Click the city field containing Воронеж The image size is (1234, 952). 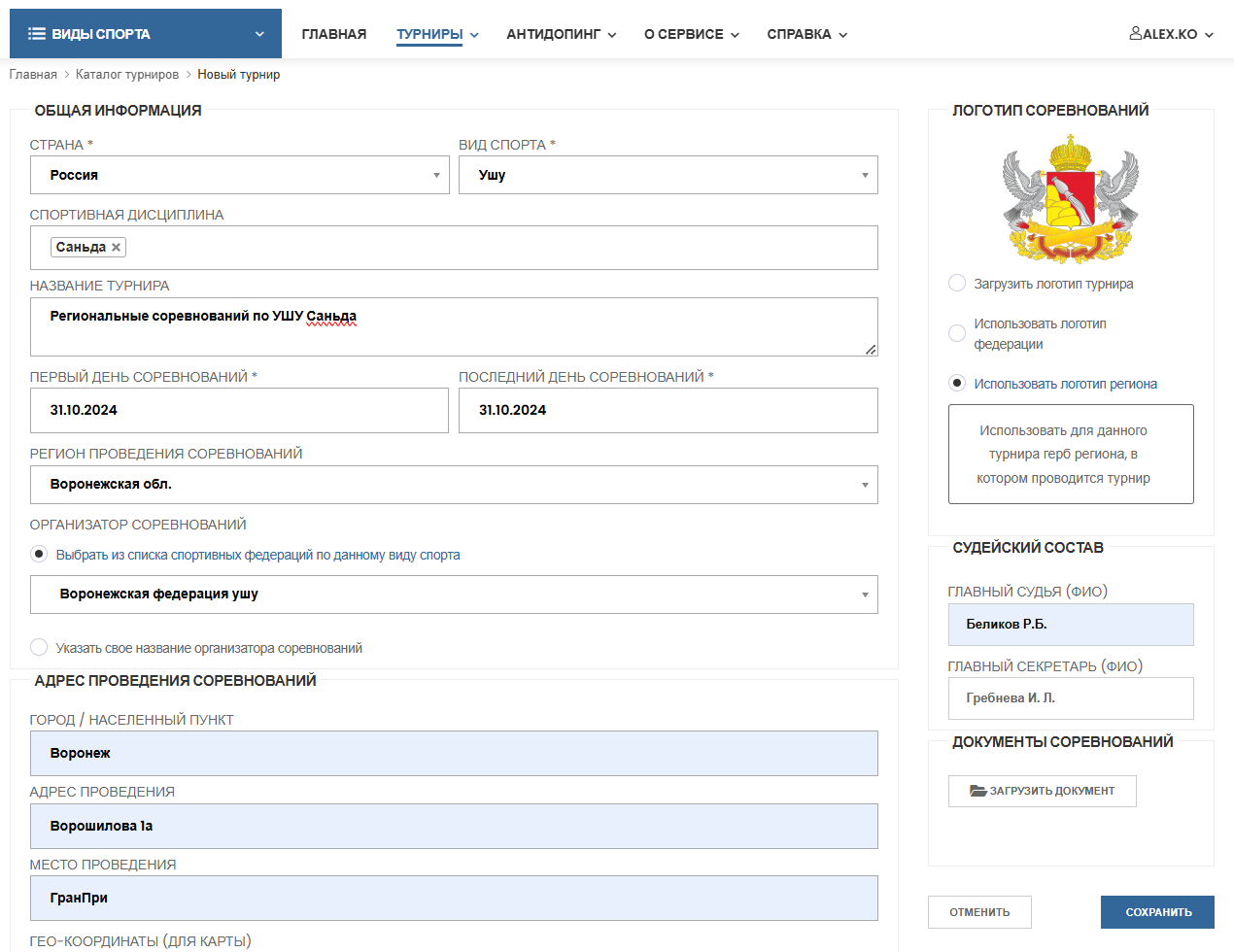coord(454,753)
